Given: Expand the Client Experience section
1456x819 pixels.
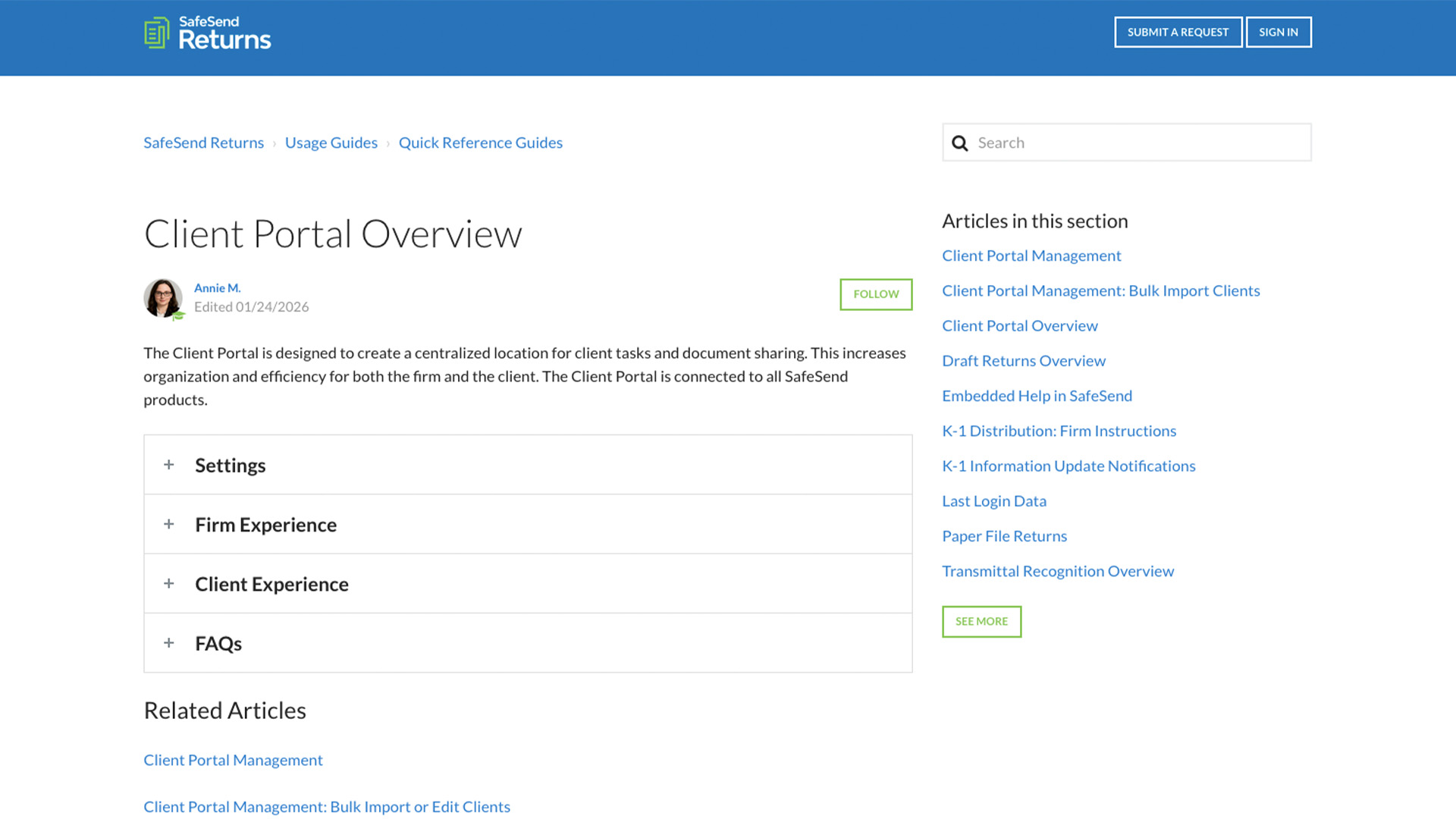Looking at the screenshot, I should pyautogui.click(x=271, y=584).
